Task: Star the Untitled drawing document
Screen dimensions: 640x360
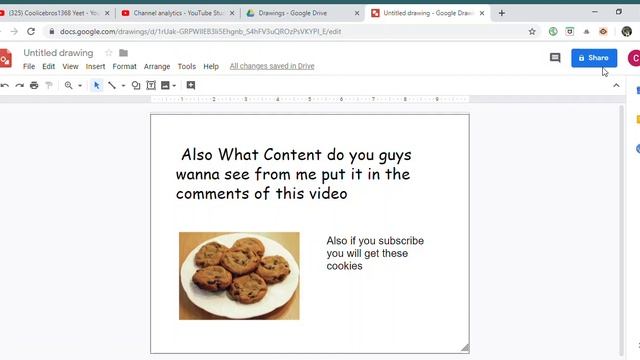Action: coord(109,53)
